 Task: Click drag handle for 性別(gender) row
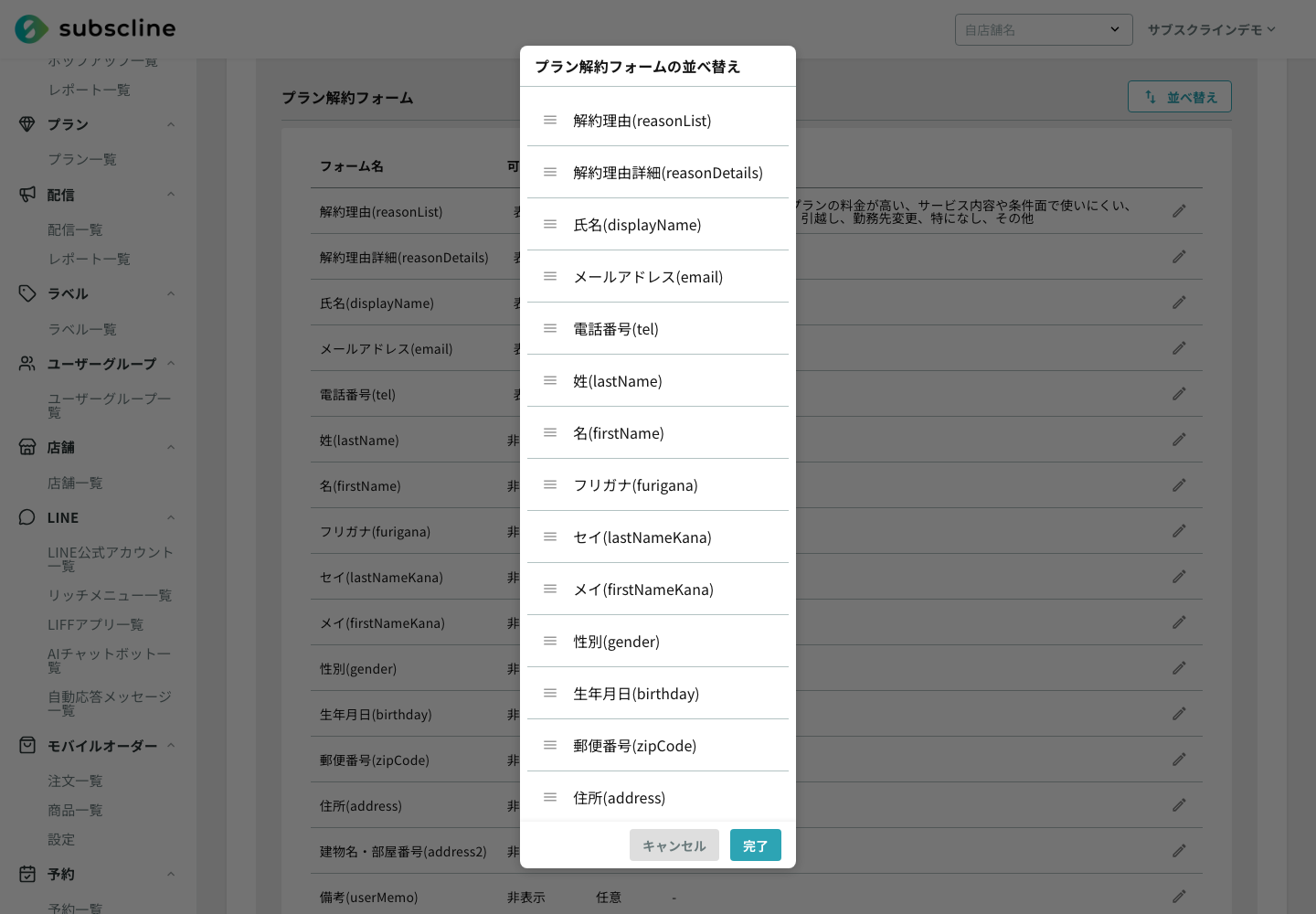click(x=550, y=641)
